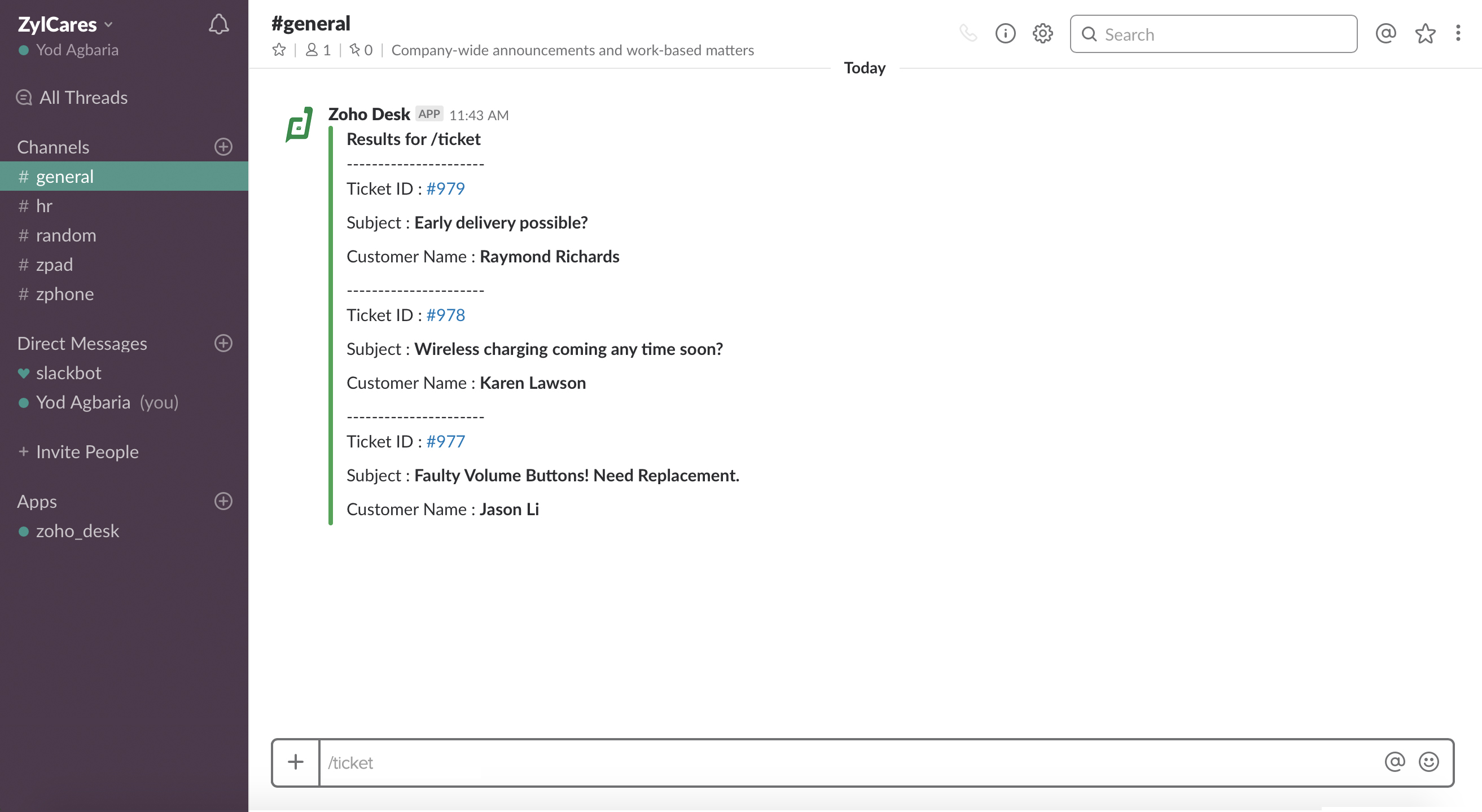Open the zoho_desk app conversation
Screen dimensions: 1482x812
tap(124, 530)
